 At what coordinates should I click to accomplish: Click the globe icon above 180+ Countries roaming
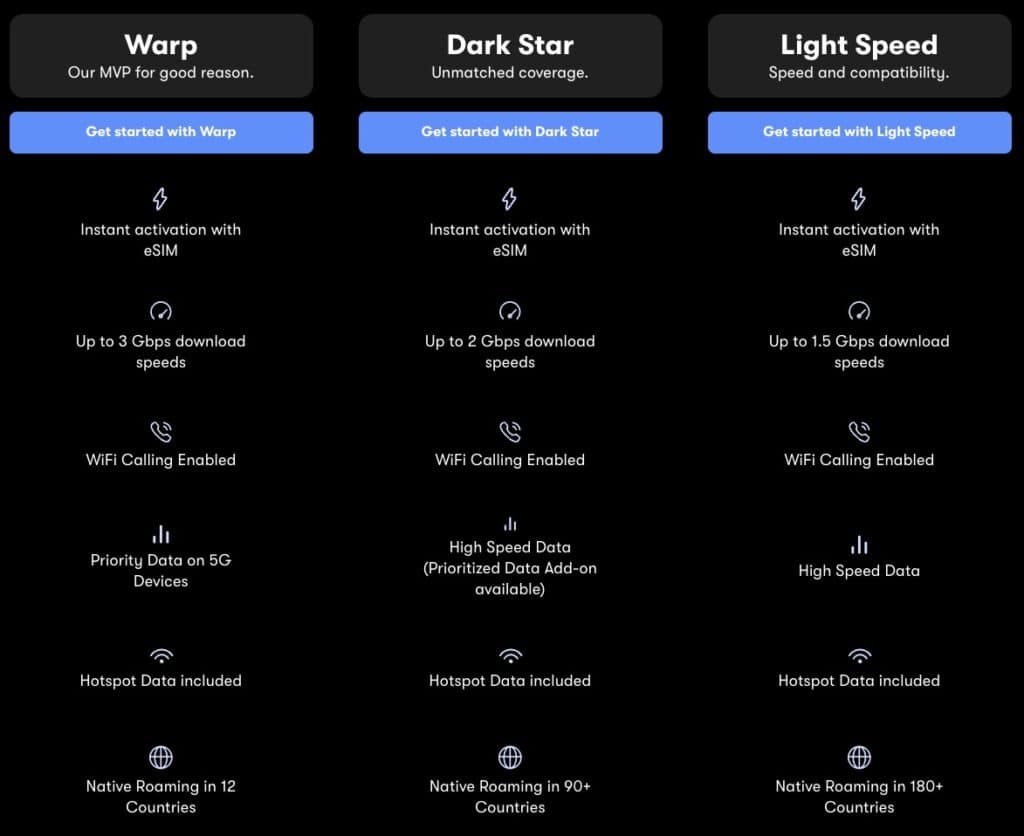[859, 758]
